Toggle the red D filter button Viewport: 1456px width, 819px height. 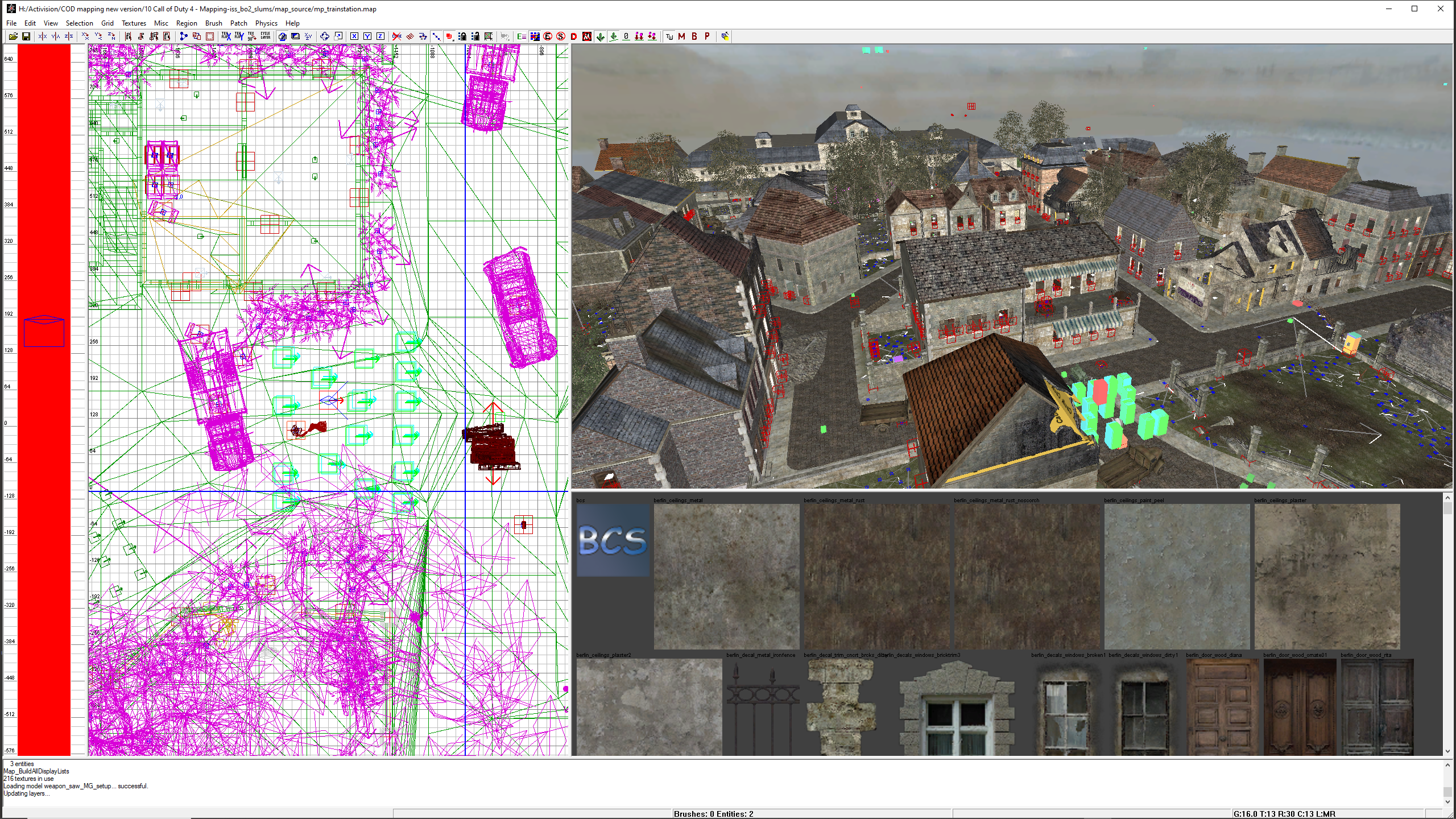(x=574, y=36)
